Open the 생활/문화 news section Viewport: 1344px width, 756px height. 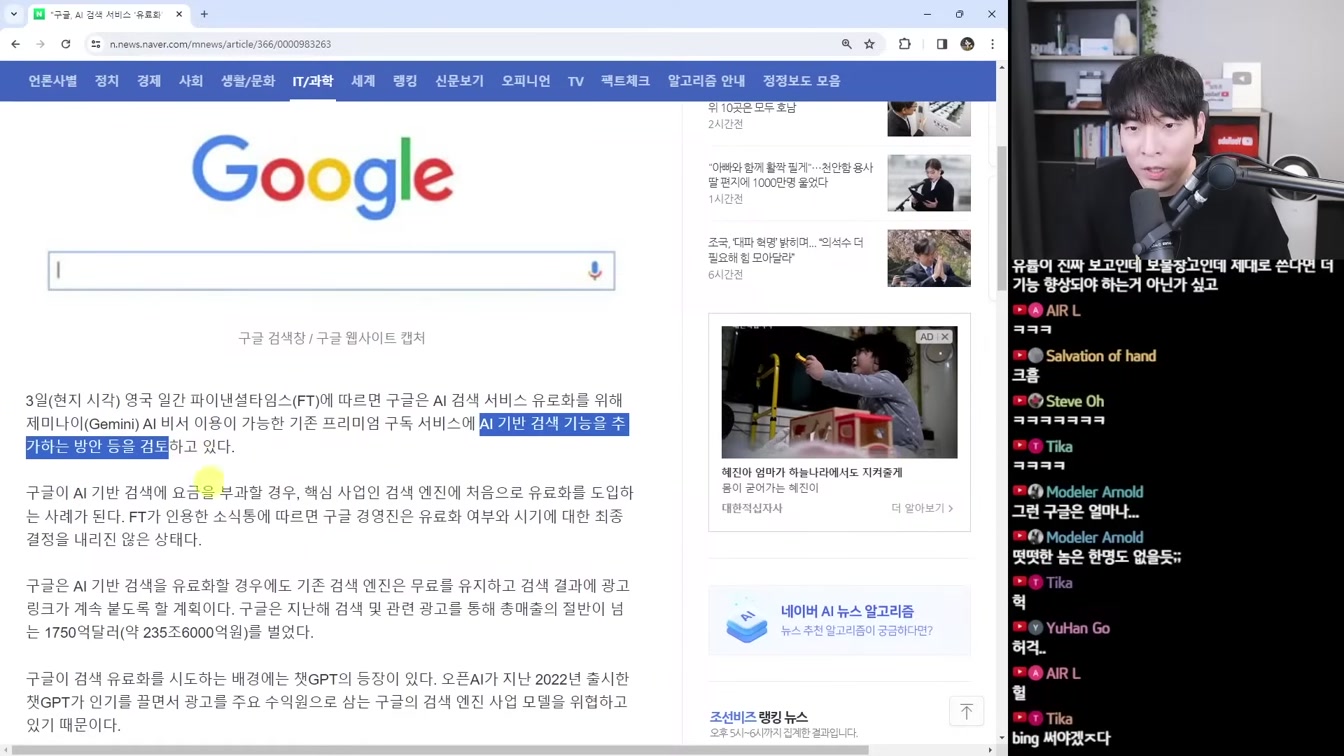(x=248, y=81)
